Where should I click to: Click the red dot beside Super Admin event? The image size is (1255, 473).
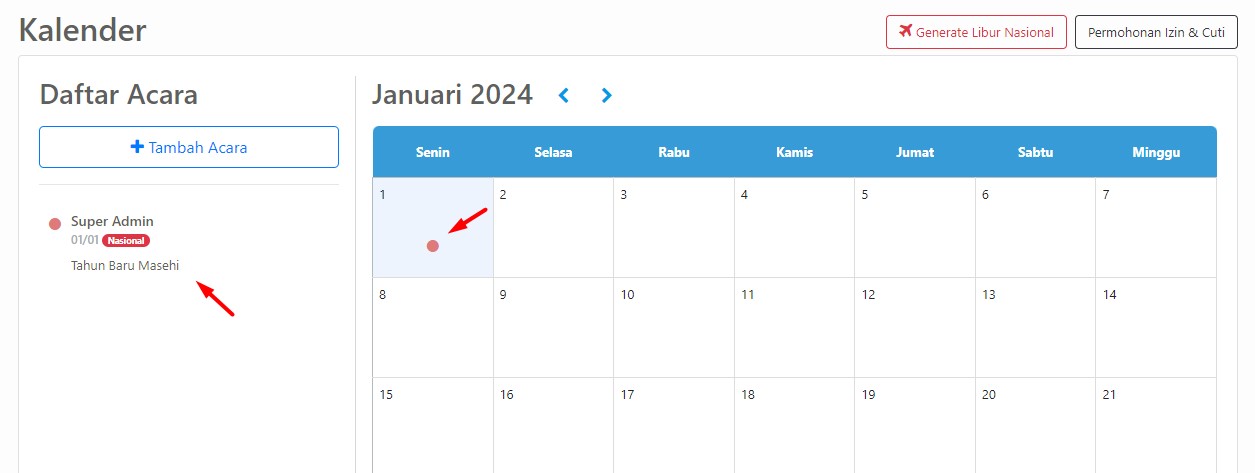(55, 223)
